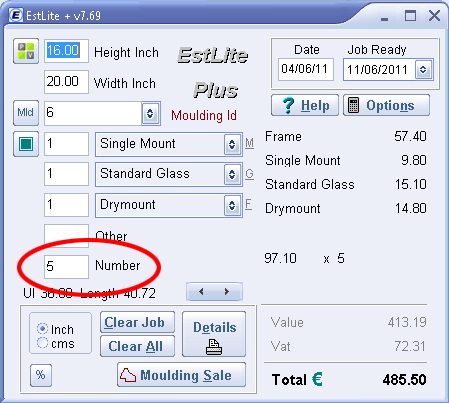Click the Clear All button
Viewport: 449px width, 403px height.
[x=137, y=346]
